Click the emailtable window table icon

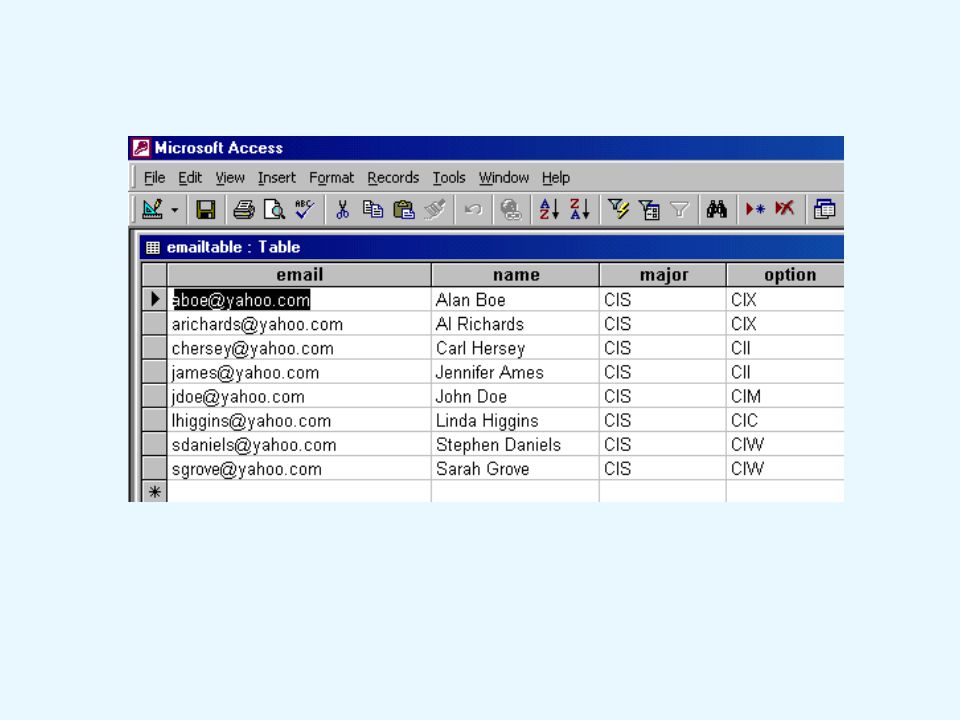coord(152,247)
